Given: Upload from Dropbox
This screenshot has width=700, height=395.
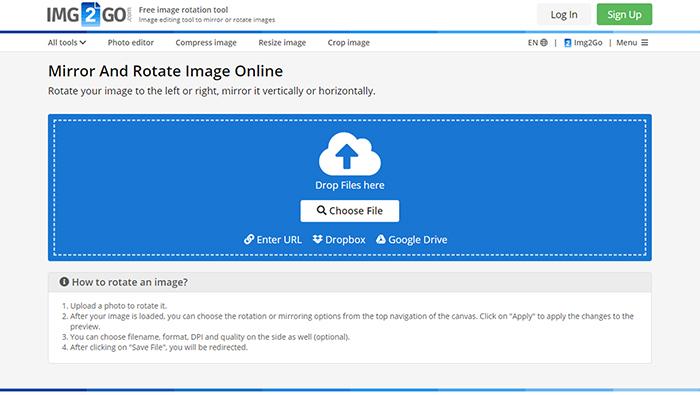Looking at the screenshot, I should coord(339,239).
